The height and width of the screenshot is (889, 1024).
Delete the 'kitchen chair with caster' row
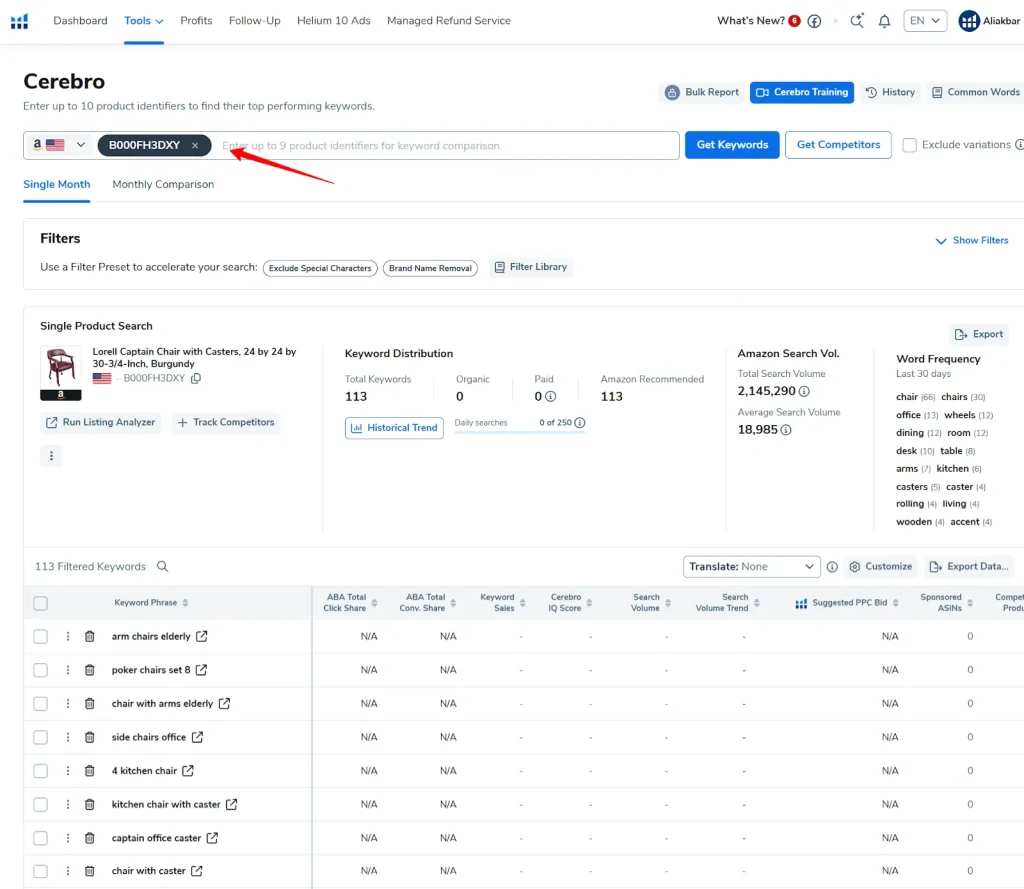point(89,804)
